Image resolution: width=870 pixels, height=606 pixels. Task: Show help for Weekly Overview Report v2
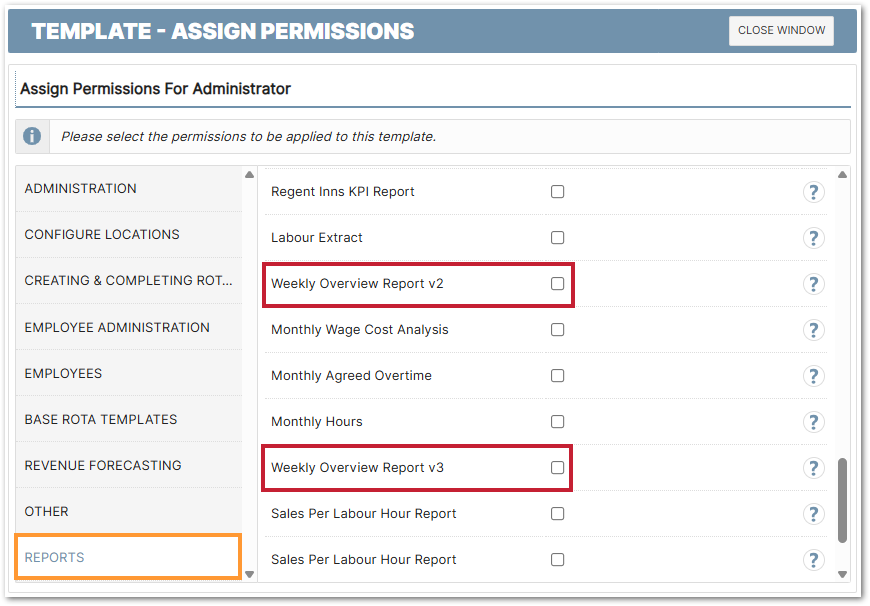[814, 284]
